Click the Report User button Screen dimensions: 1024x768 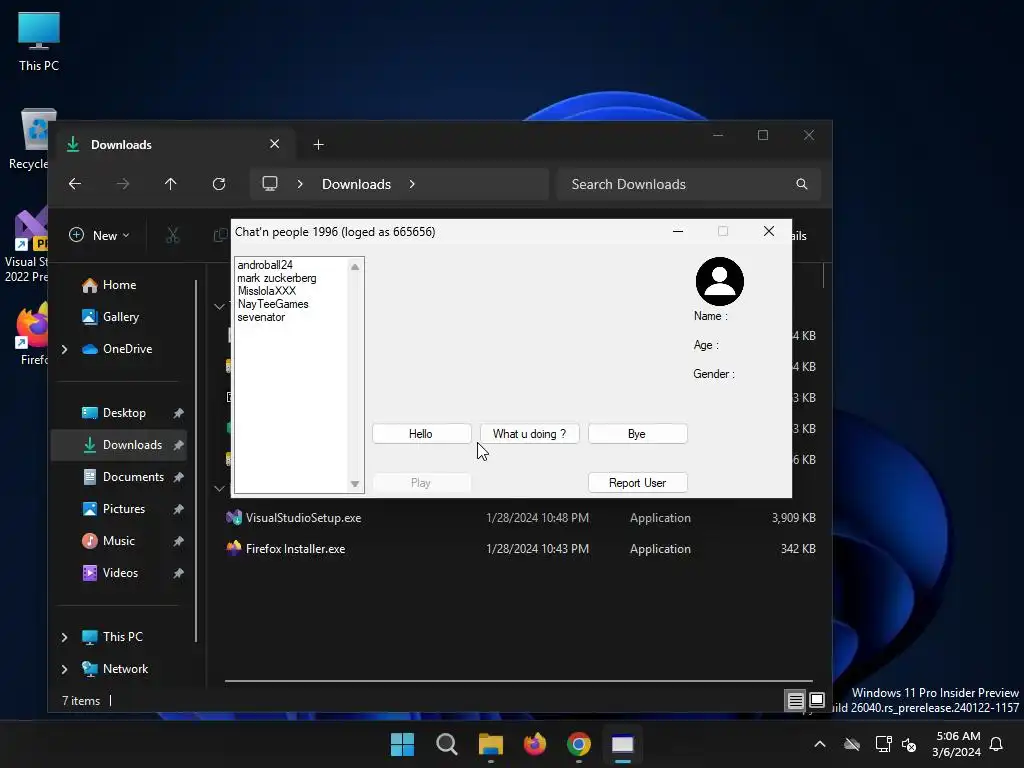637,483
